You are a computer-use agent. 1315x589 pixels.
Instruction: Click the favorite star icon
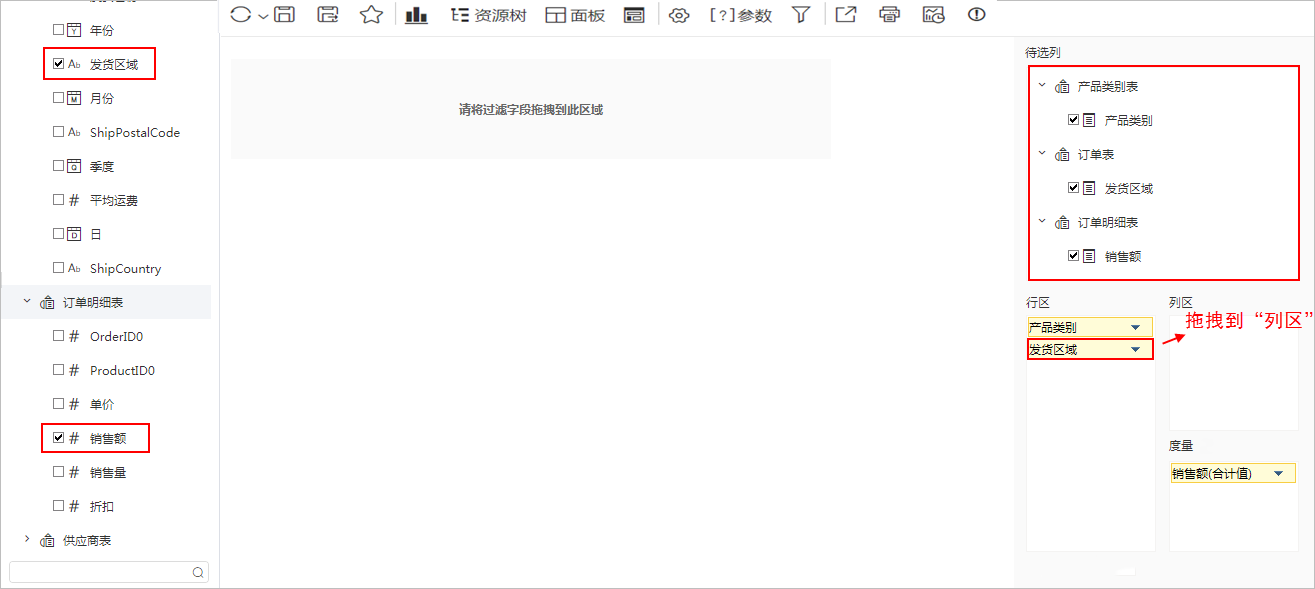[x=371, y=14]
